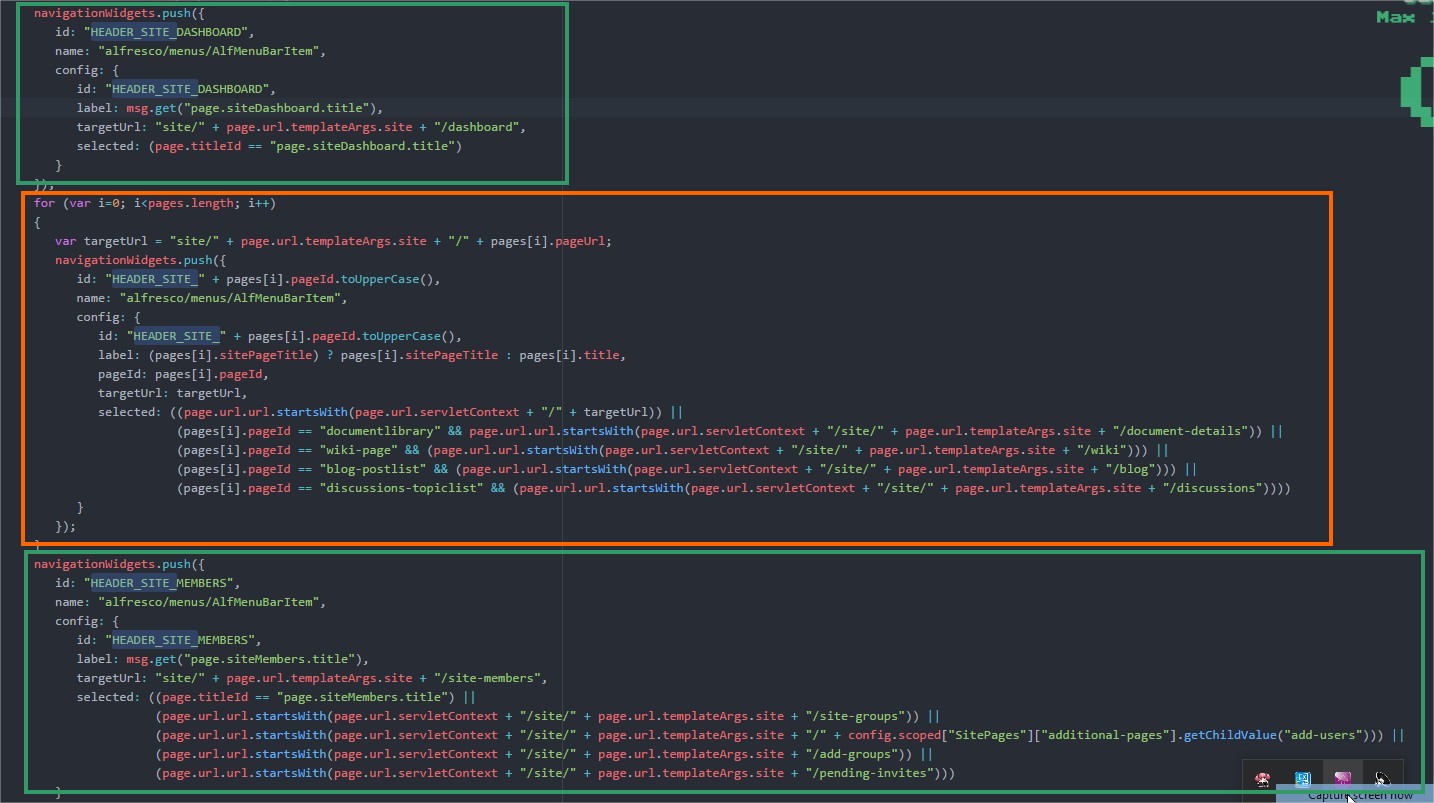Image resolution: width=1434 pixels, height=803 pixels.
Task: Click the "/dashboard" string in targetUrl line
Action: [479, 127]
